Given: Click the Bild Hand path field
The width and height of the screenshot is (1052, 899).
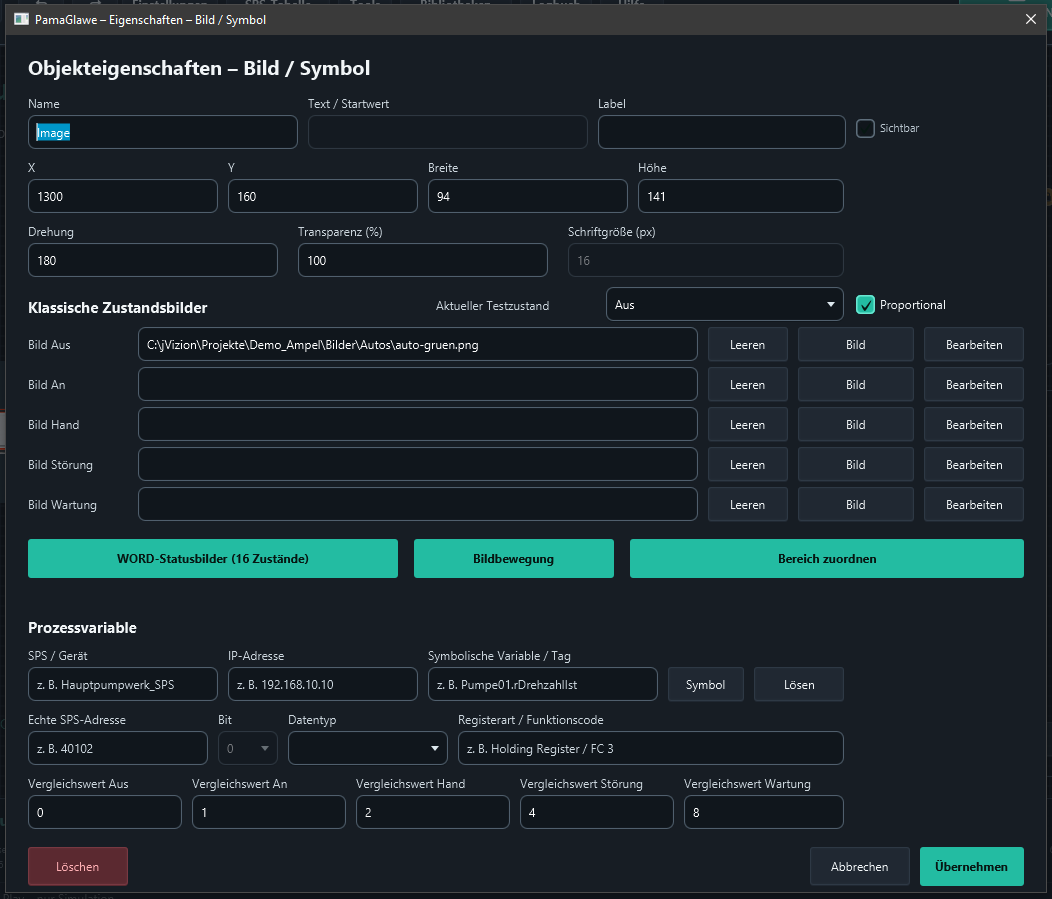Looking at the screenshot, I should 417,425.
